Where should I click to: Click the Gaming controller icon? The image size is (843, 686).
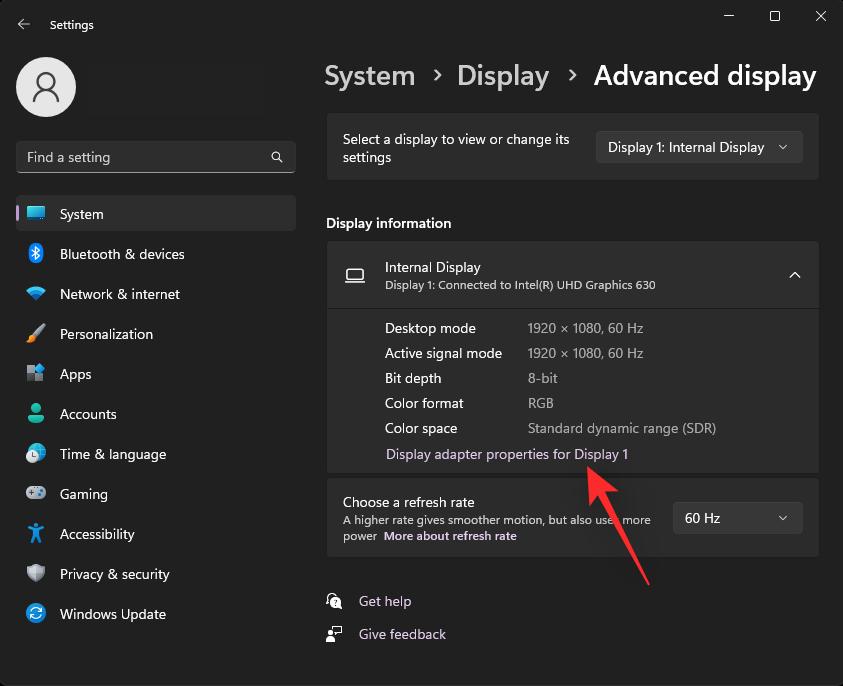click(36, 494)
